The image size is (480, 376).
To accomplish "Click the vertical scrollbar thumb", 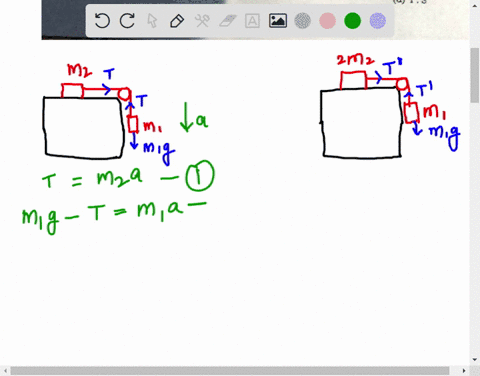I will 475,75.
